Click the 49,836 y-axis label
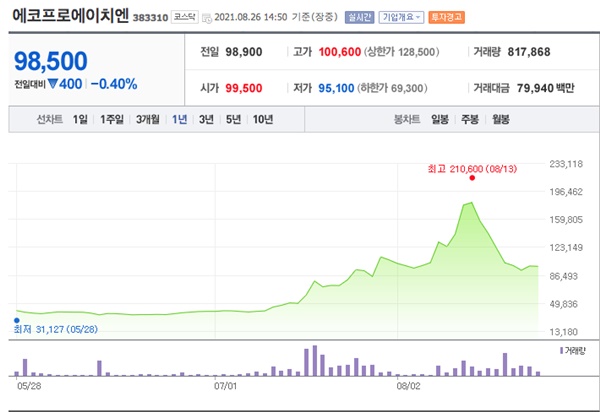Viewport: 600px width, 412px height. pyautogui.click(x=564, y=304)
